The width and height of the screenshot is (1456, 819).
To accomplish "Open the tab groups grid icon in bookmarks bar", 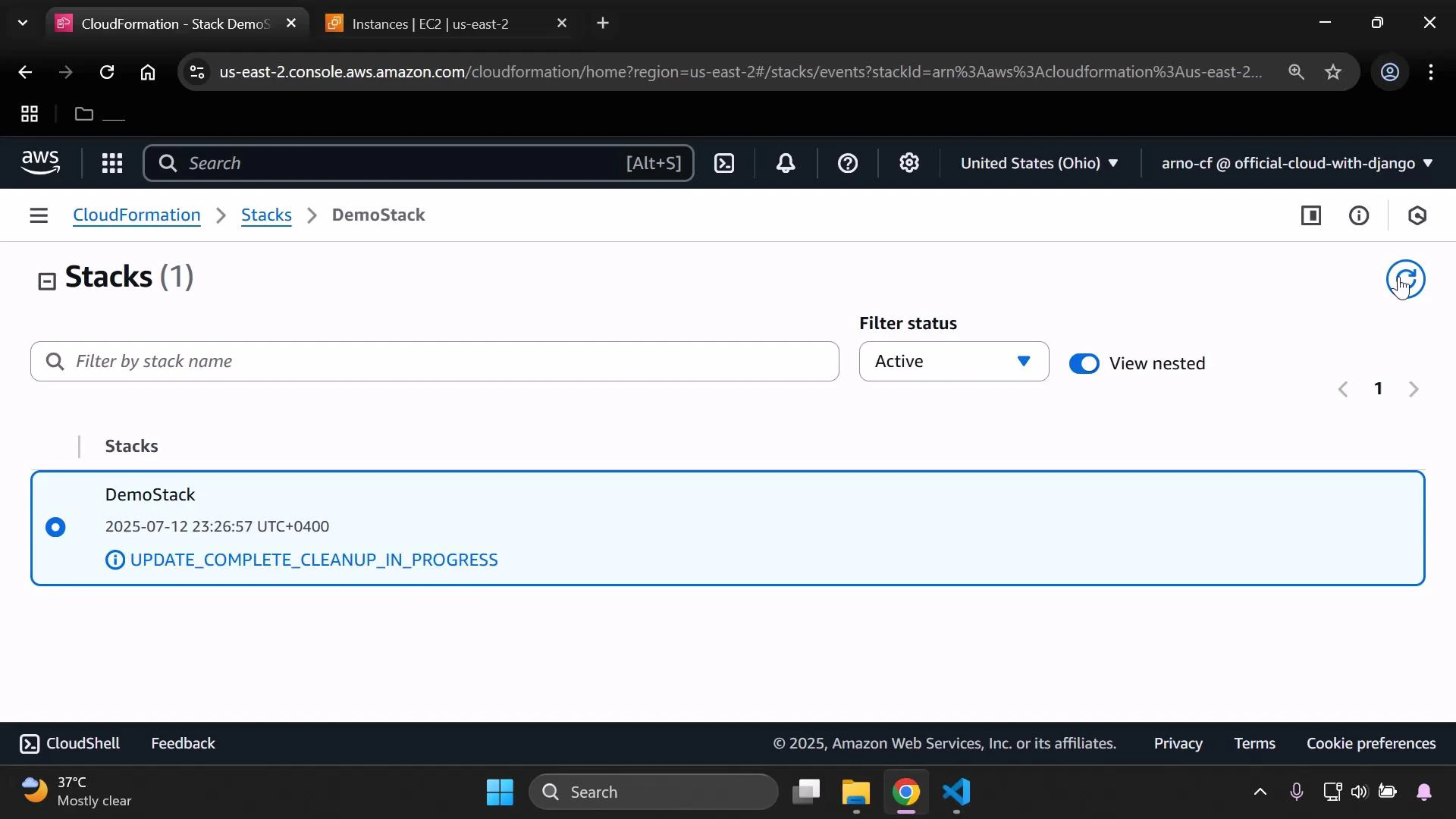I will pos(30,115).
